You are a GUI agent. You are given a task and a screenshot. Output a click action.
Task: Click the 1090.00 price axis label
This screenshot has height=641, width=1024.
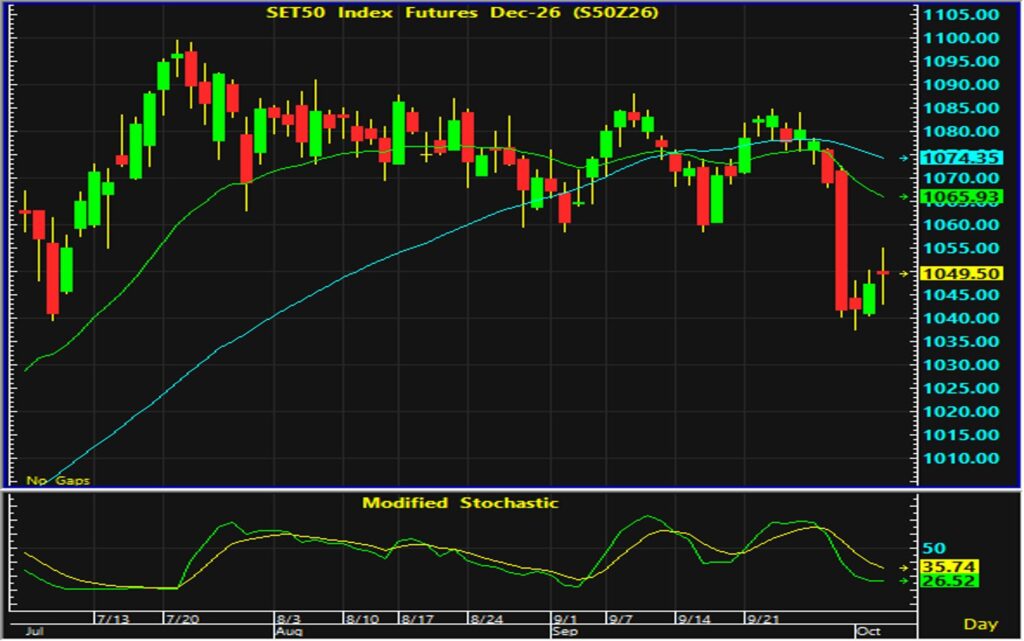point(961,85)
